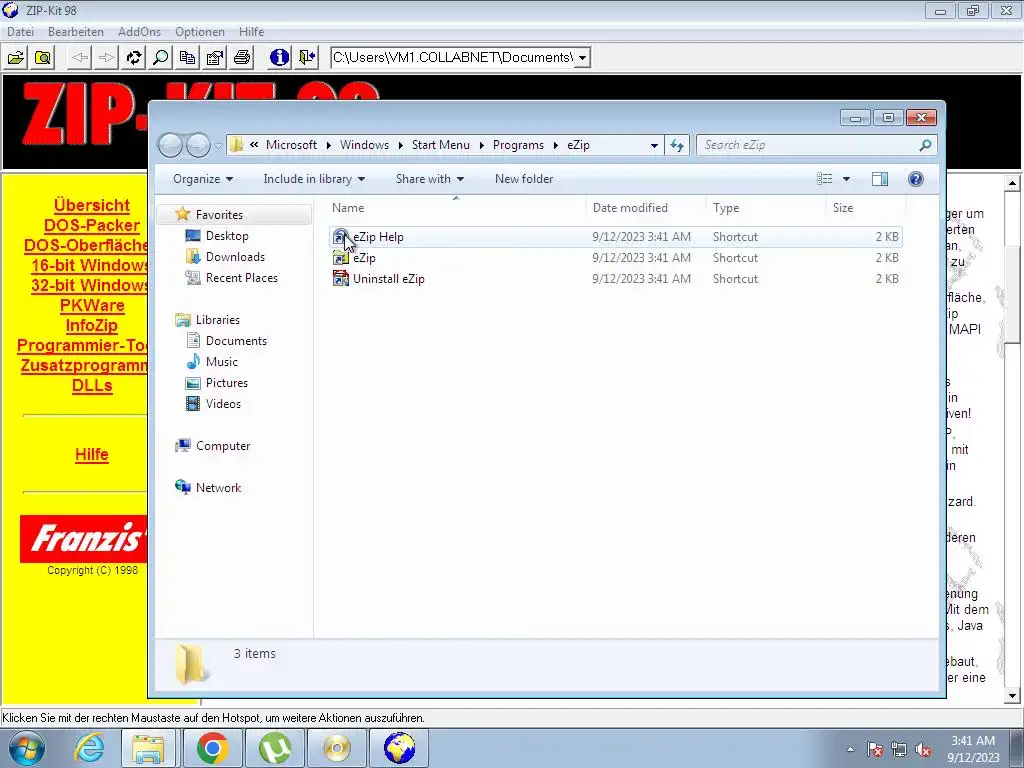Viewport: 1024px width, 768px height.
Task: Click the Explorer help icon
Action: click(x=916, y=179)
